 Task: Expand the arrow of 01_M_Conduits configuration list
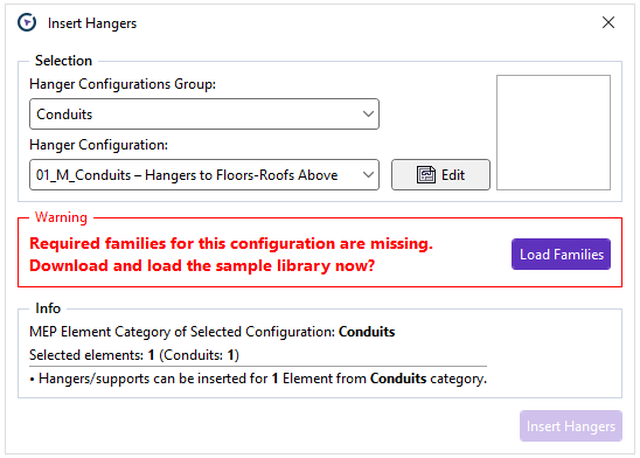point(366,175)
